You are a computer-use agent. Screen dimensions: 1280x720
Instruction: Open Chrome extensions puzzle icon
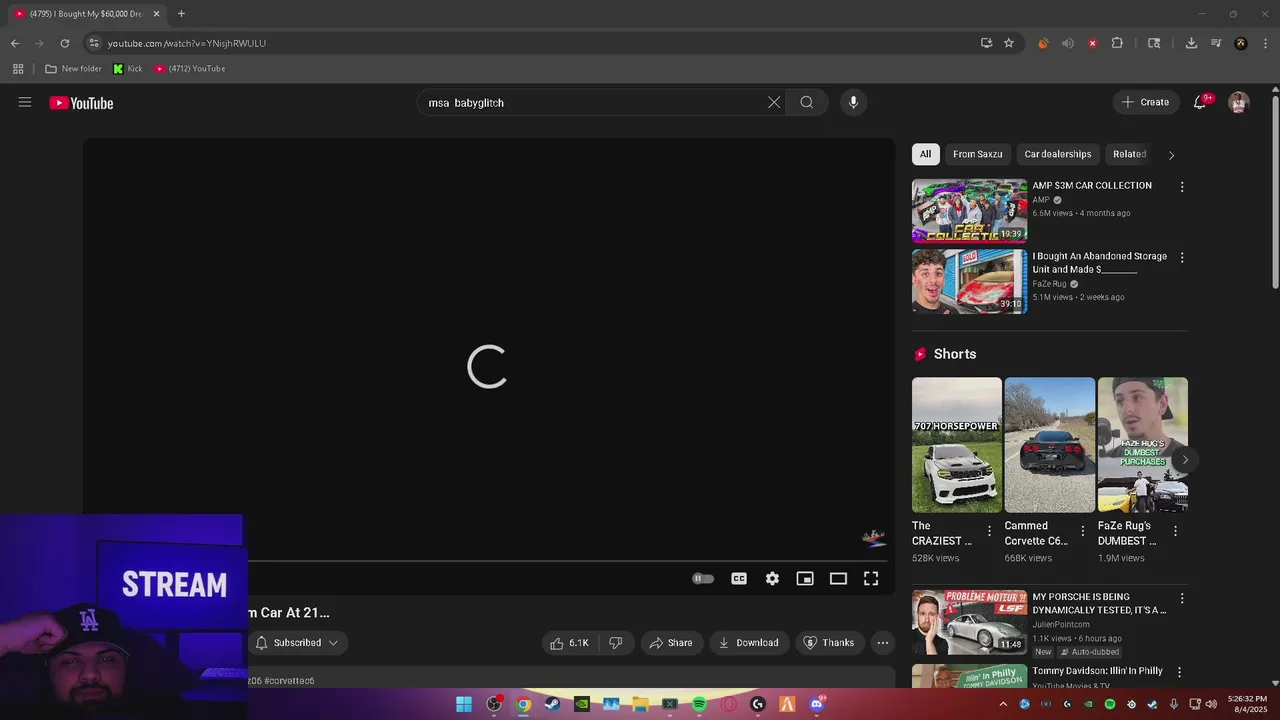[1117, 43]
